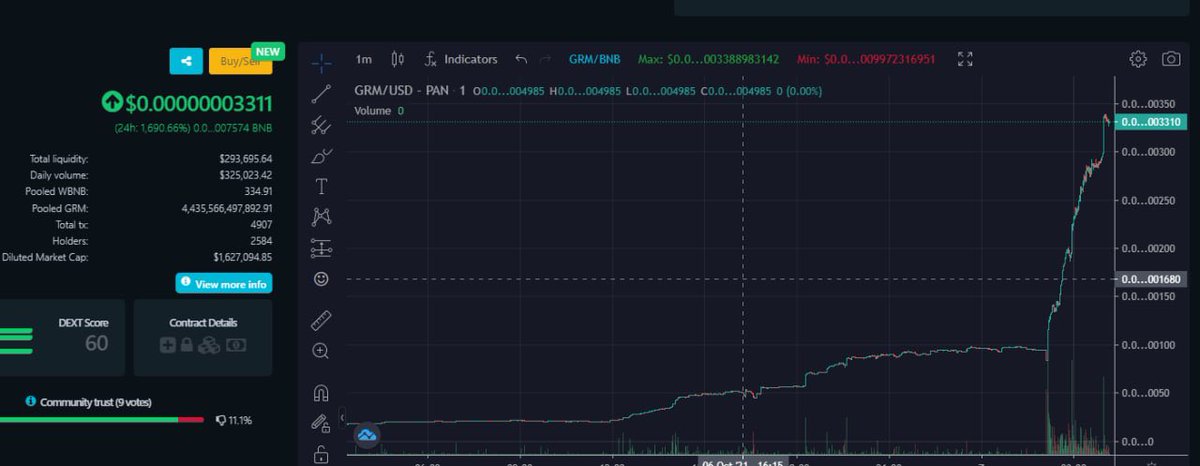Switch pair to GRM/BNB
1200x466 pixels.
point(594,59)
